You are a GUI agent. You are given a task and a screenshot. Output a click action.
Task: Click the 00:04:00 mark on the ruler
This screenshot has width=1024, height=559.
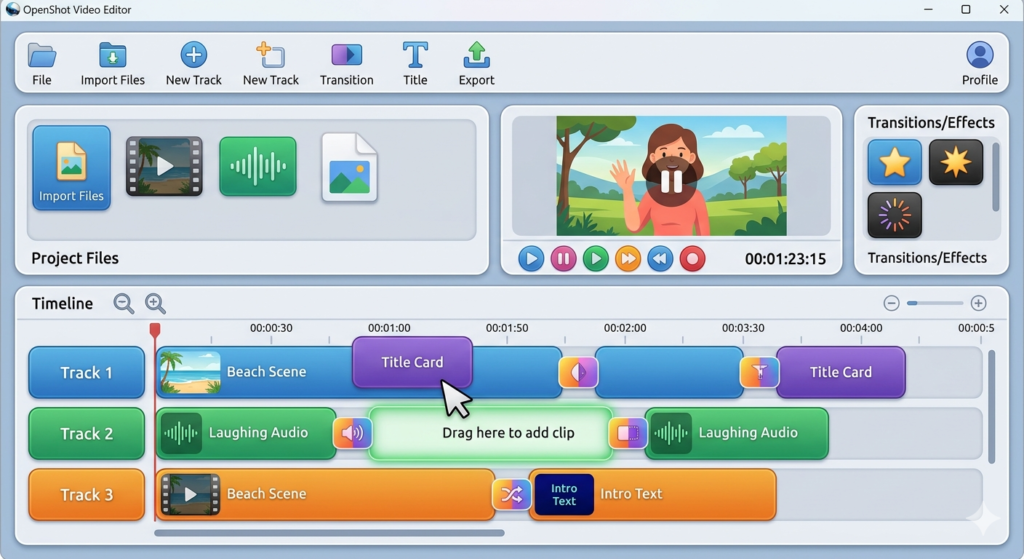[x=861, y=328]
